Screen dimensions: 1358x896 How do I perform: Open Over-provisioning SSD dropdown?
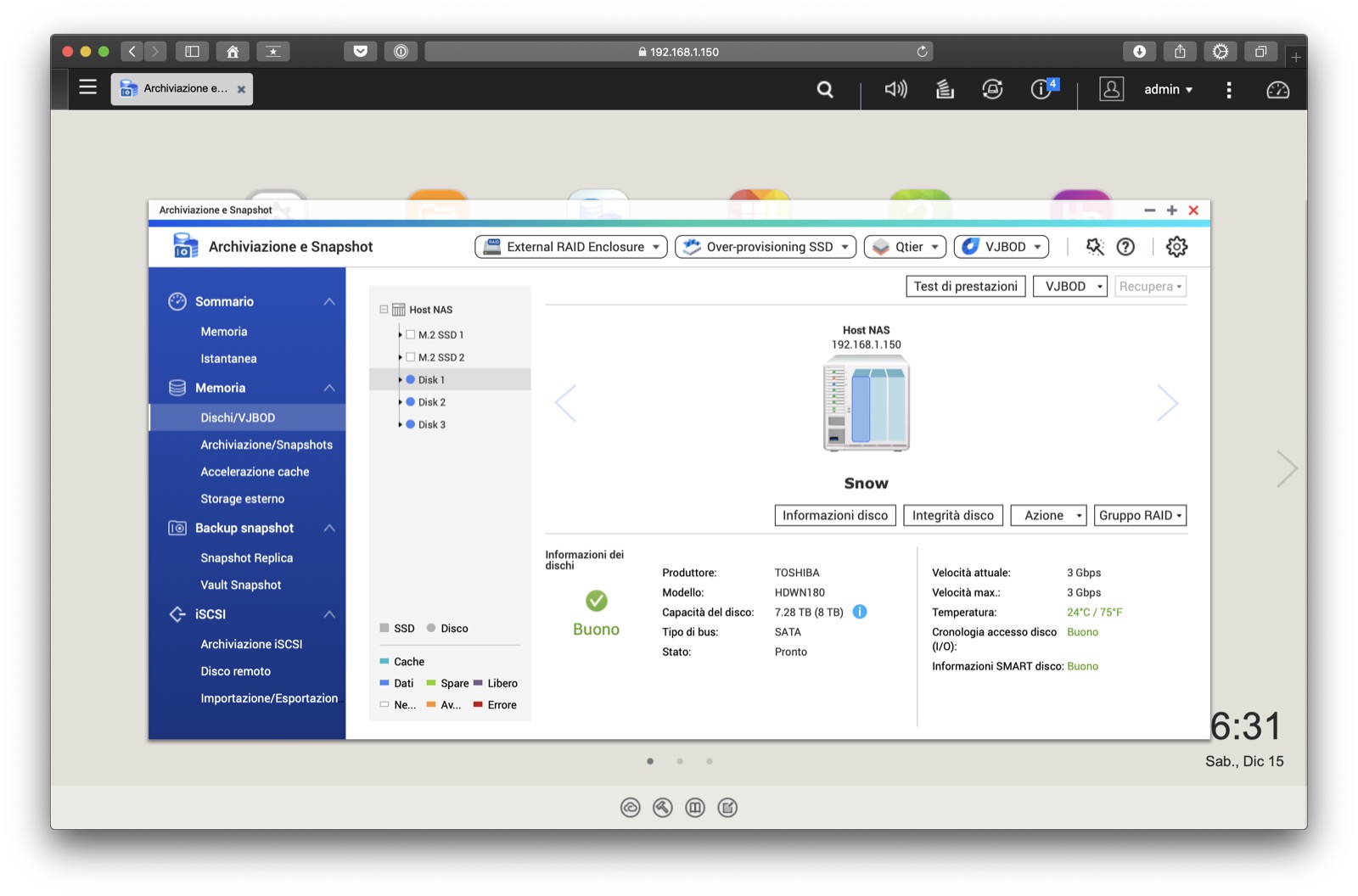click(766, 247)
